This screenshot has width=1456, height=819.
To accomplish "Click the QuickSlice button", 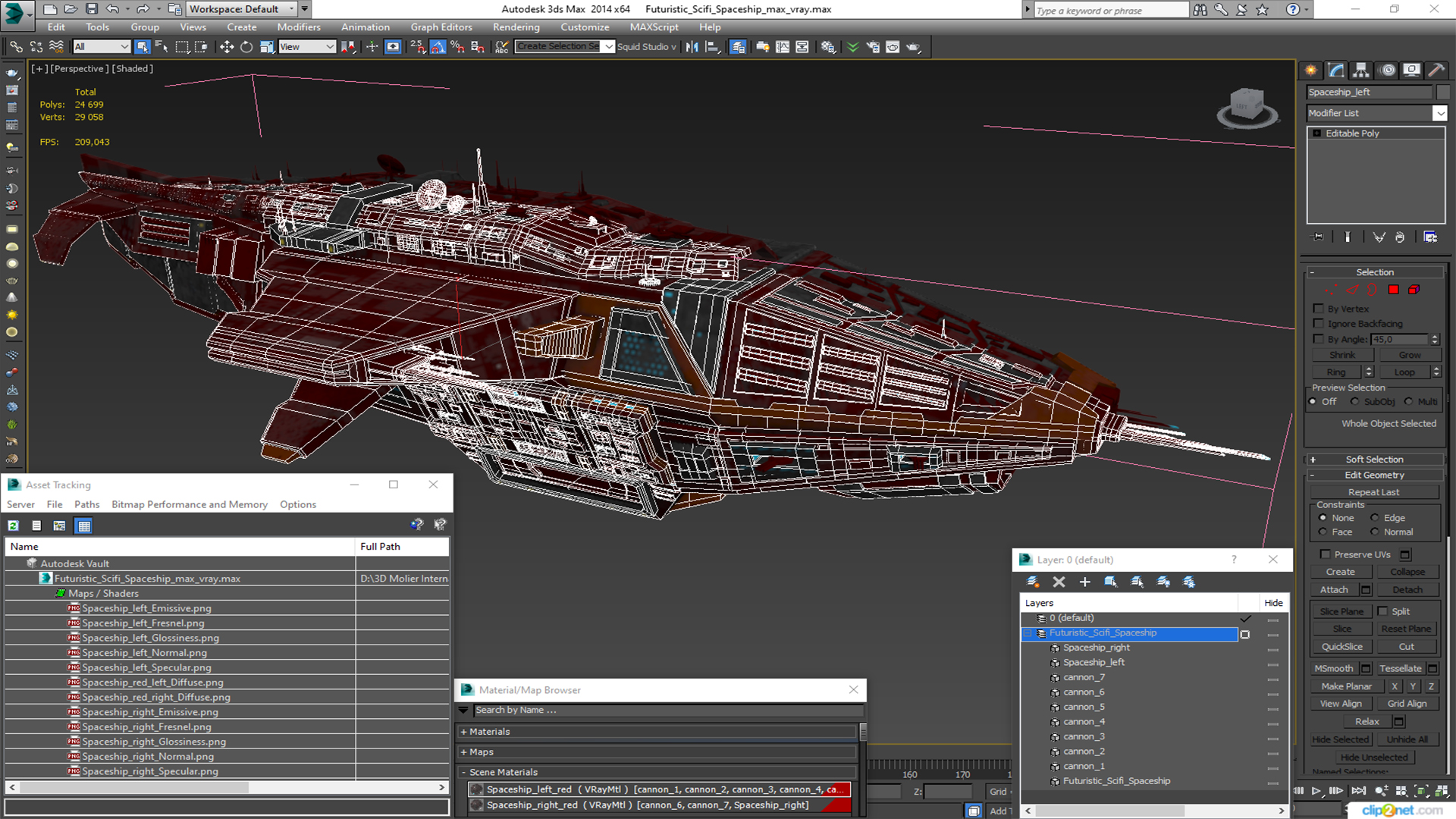I will point(1341,647).
